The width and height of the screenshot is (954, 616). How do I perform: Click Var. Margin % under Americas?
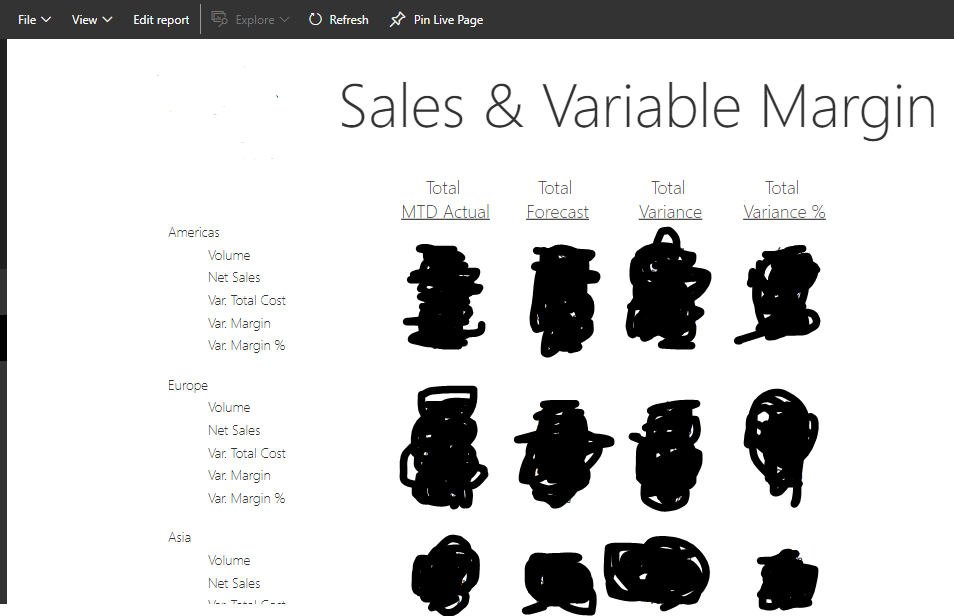pyautogui.click(x=246, y=346)
